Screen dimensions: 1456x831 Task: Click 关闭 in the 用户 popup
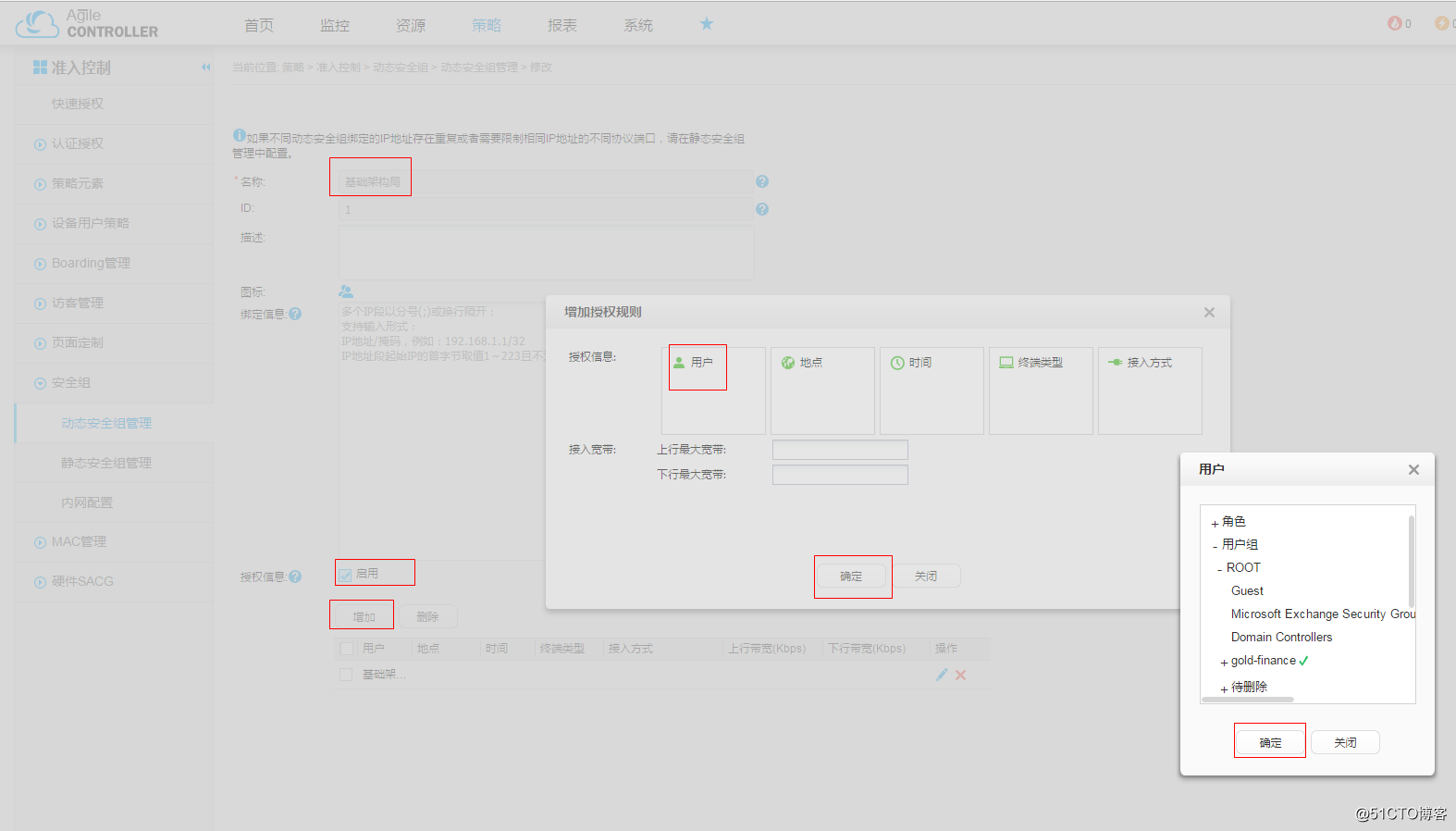(x=1345, y=742)
